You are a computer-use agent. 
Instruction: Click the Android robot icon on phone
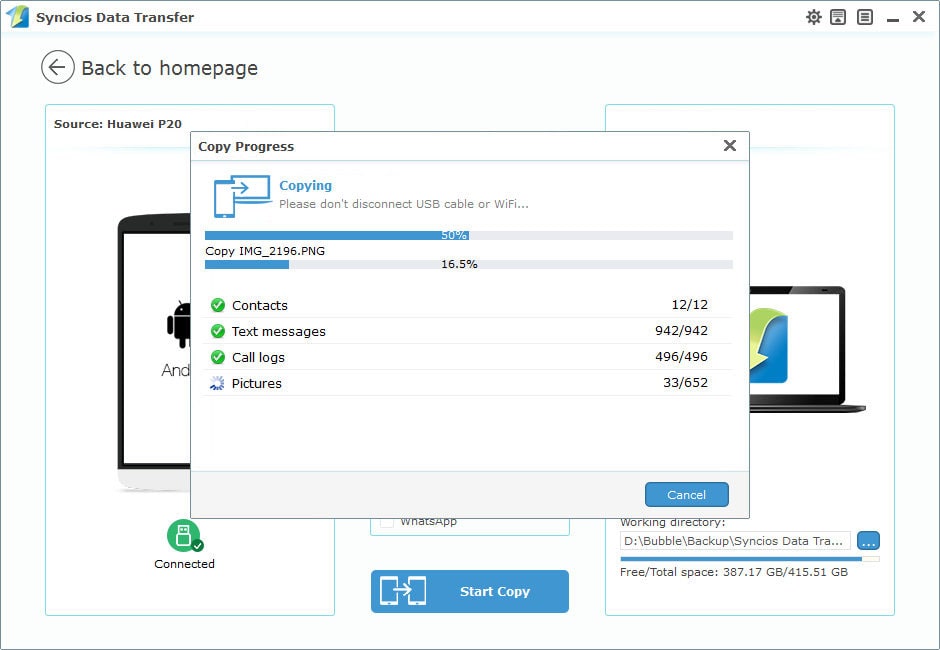[x=179, y=324]
